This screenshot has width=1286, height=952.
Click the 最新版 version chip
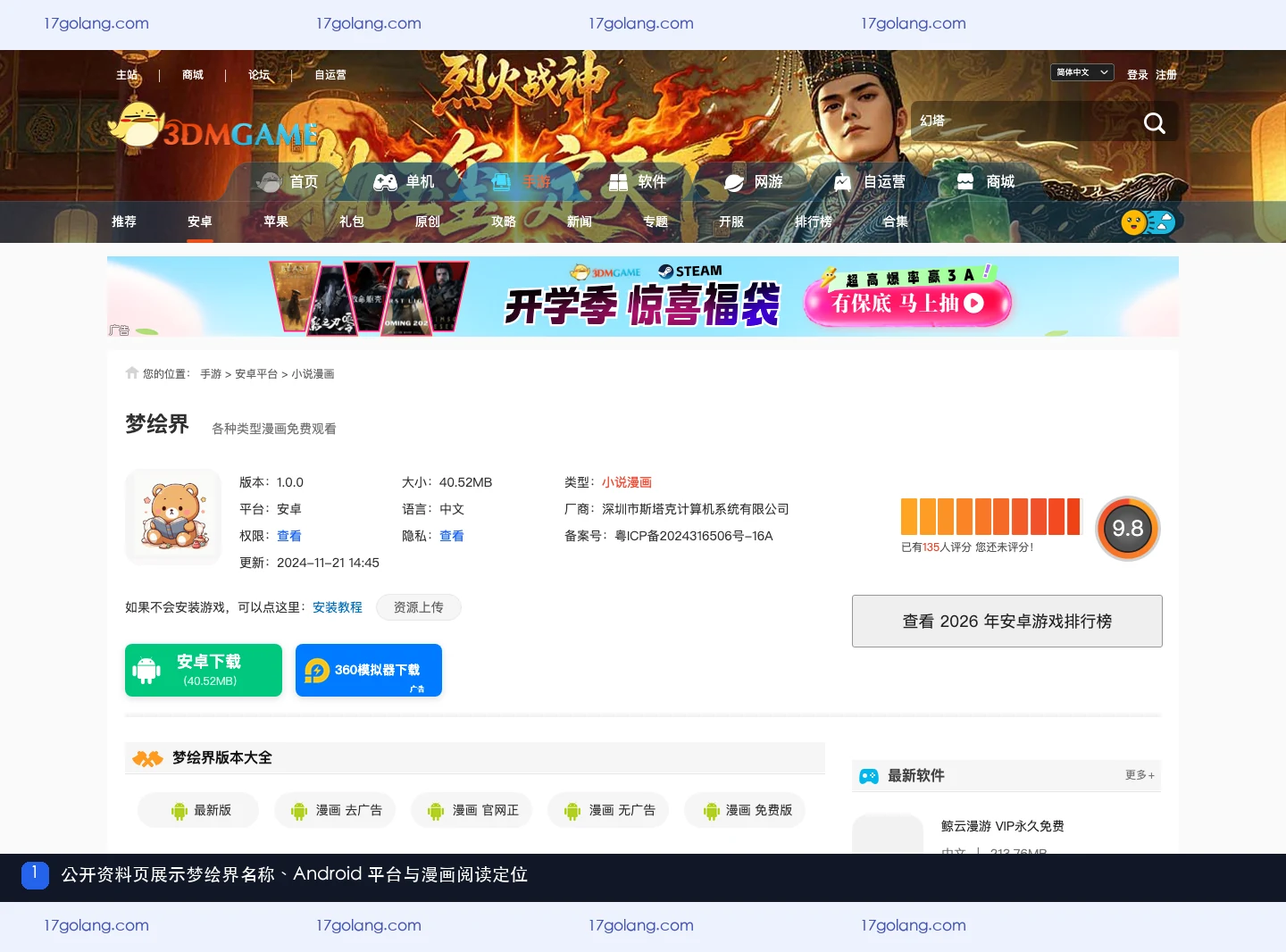[x=198, y=810]
